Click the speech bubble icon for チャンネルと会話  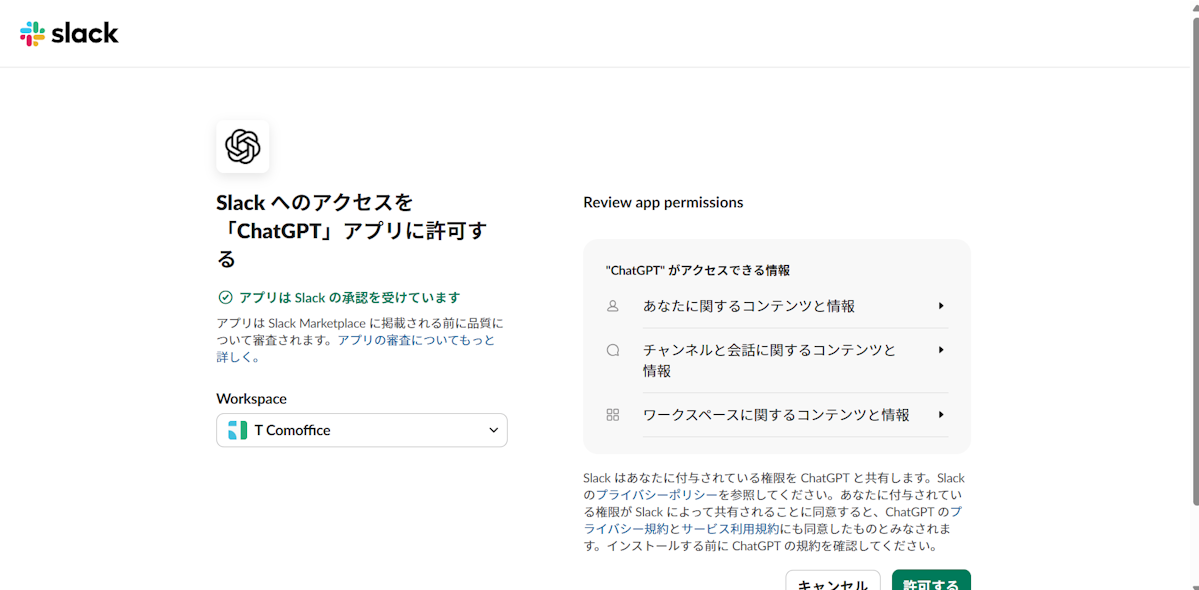tap(613, 350)
